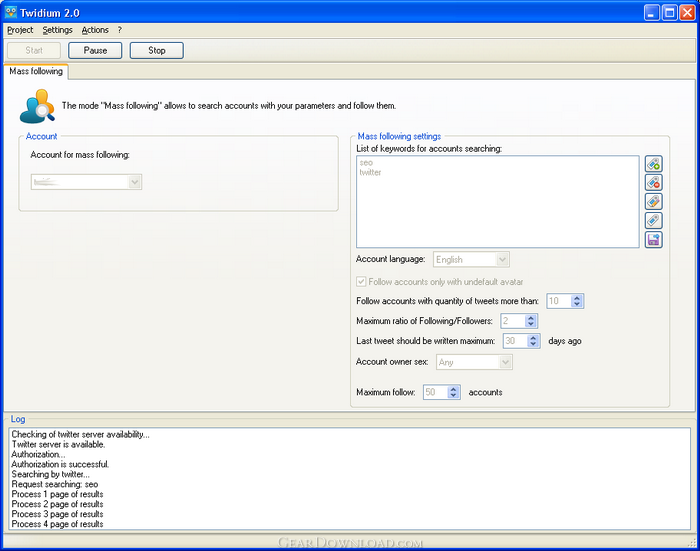Viewport: 700px width, 551px height.
Task: Click the plain tag icon button
Action: pyautogui.click(x=654, y=220)
